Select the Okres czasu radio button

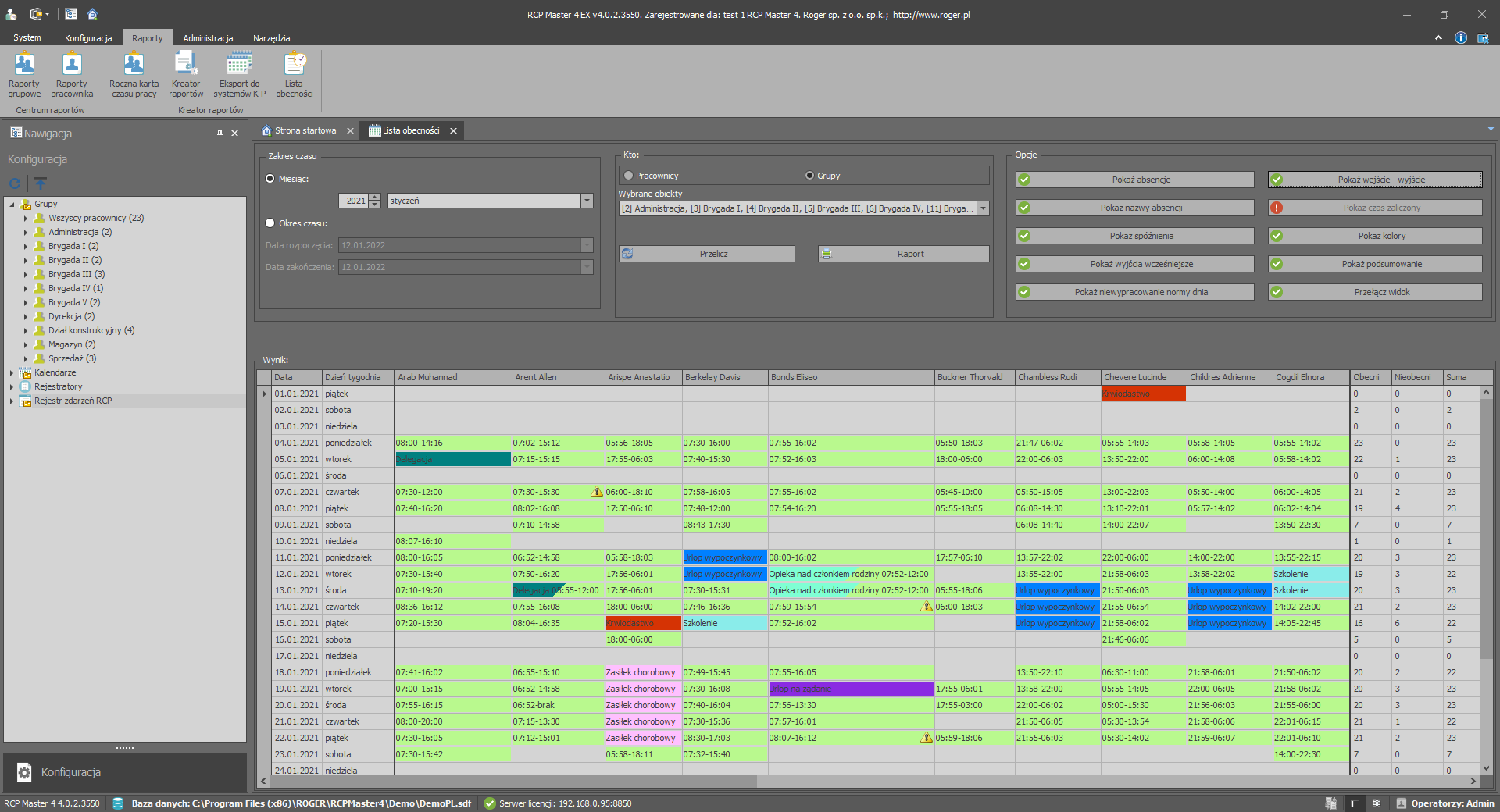[x=270, y=223]
